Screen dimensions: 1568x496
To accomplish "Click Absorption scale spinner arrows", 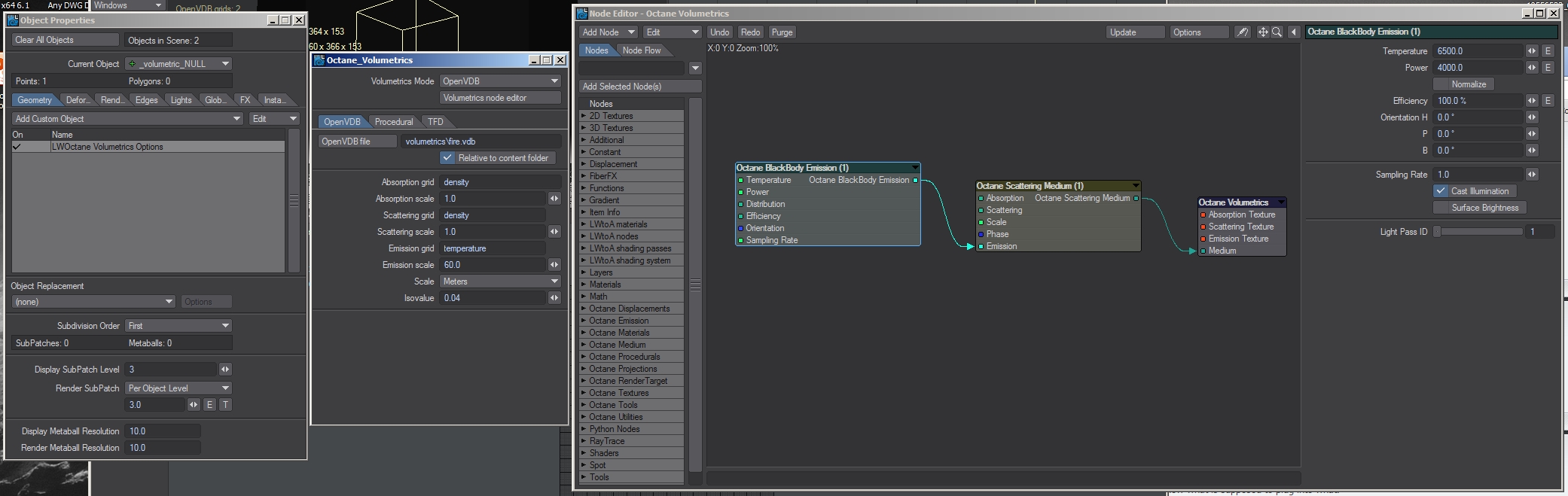I will (x=554, y=199).
